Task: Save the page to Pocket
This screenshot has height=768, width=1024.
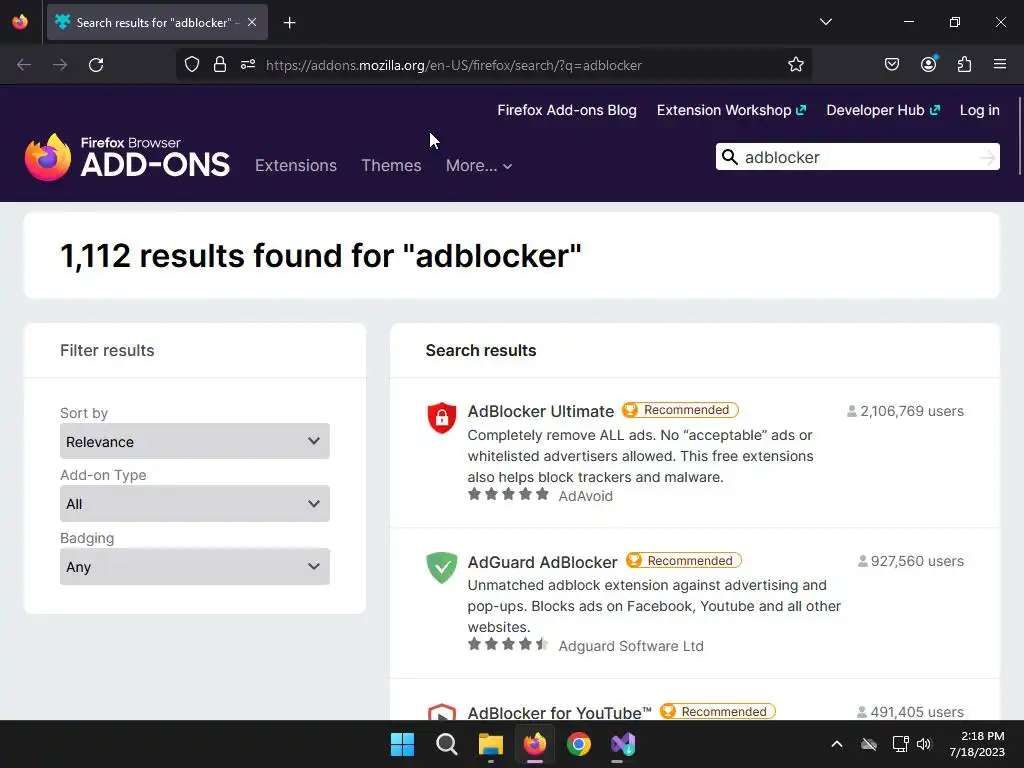Action: tap(891, 65)
